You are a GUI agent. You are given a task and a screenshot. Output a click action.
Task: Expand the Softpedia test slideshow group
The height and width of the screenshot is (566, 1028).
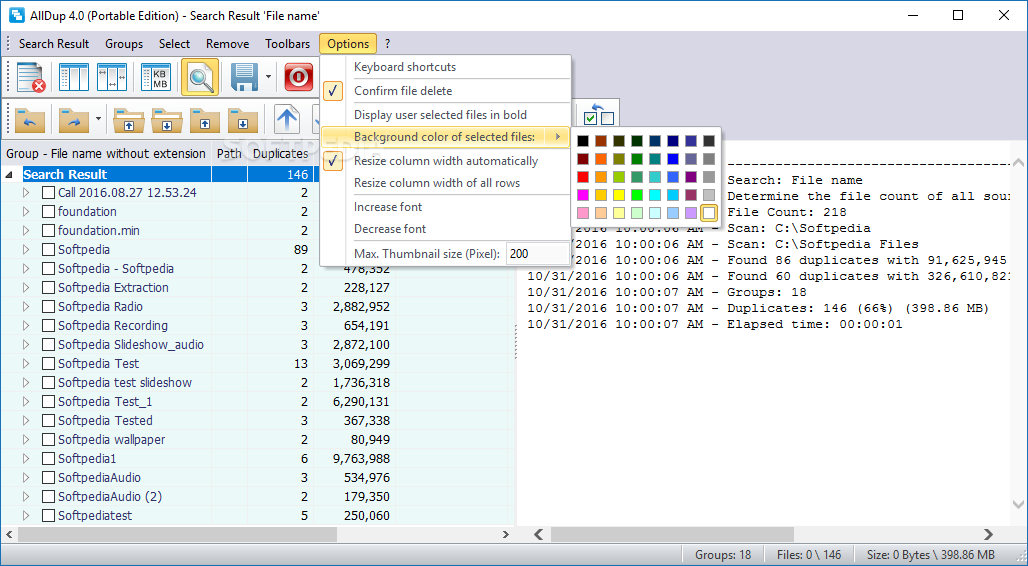click(26, 383)
